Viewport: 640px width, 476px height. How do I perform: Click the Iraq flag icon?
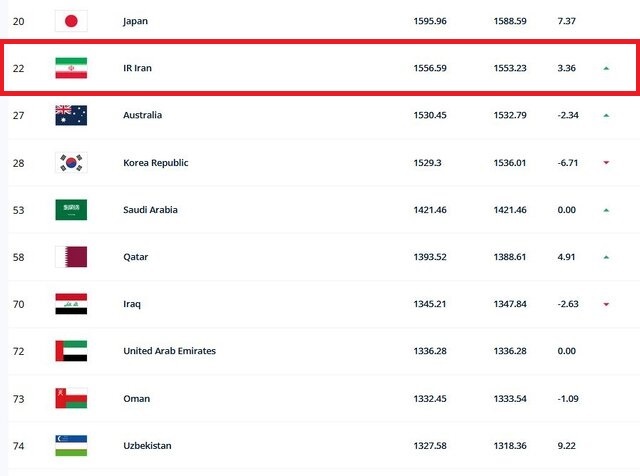tap(71, 304)
